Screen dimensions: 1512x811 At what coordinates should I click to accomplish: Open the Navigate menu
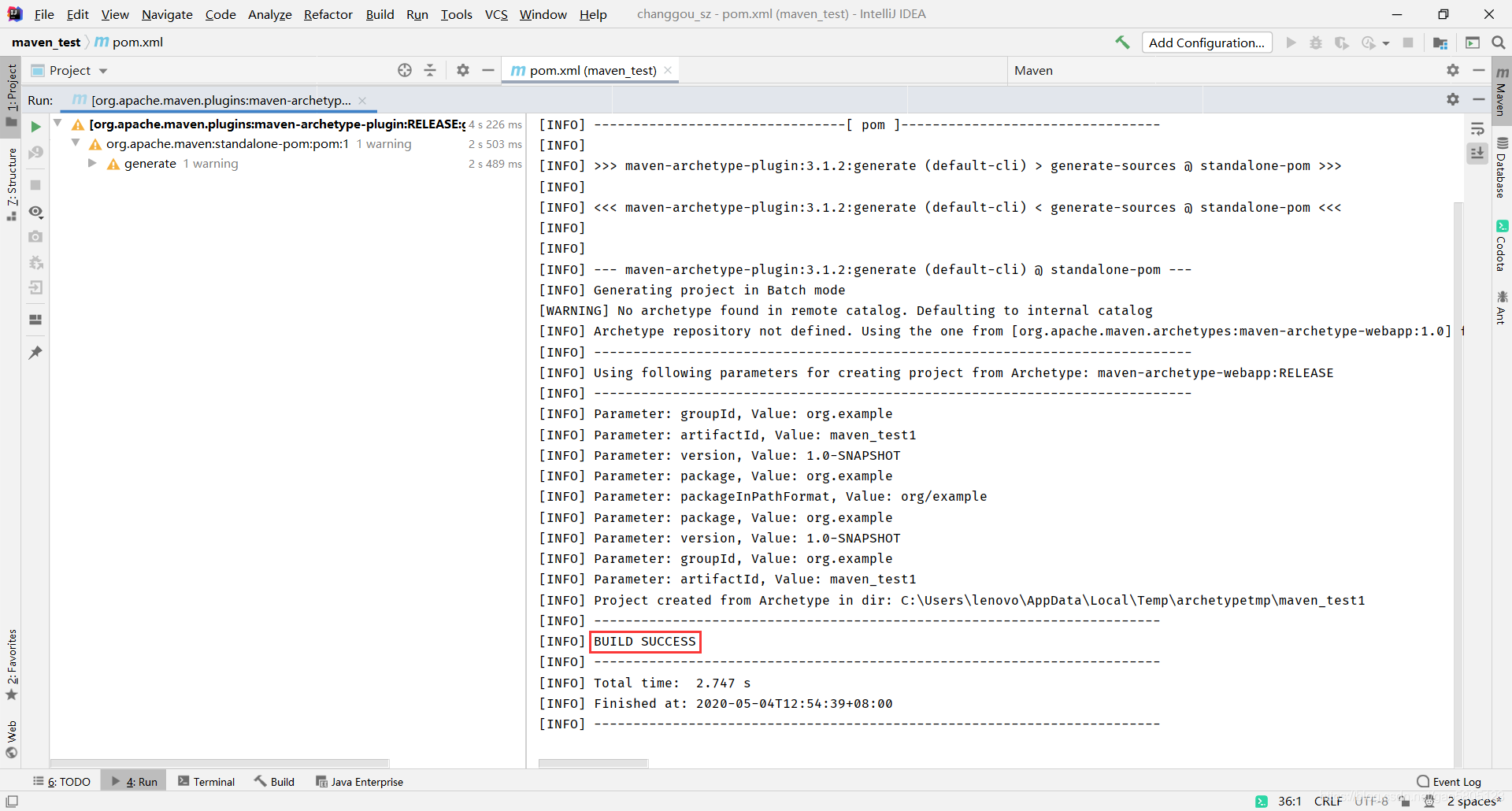[x=167, y=14]
